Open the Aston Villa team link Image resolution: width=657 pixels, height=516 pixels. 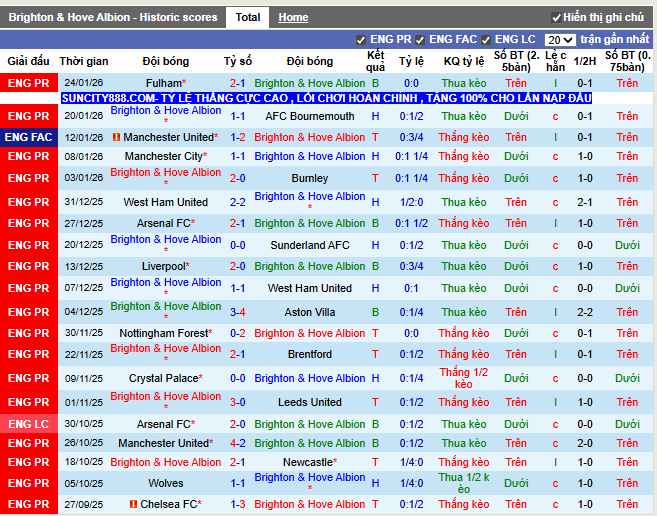point(310,312)
